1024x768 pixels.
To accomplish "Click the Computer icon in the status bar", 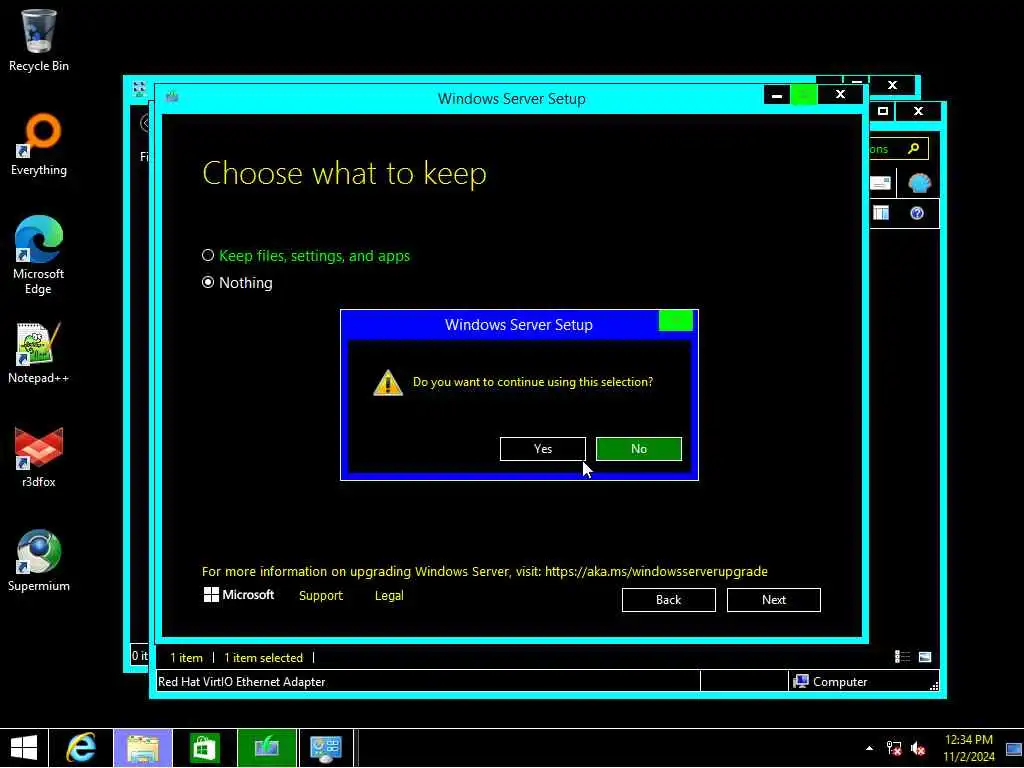I will [x=801, y=681].
